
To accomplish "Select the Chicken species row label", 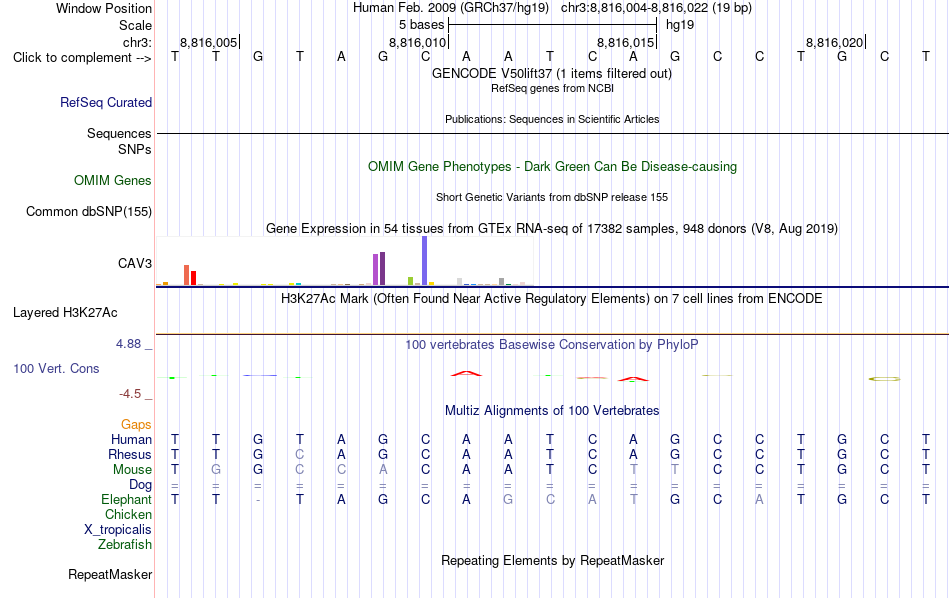I will (128, 514).
